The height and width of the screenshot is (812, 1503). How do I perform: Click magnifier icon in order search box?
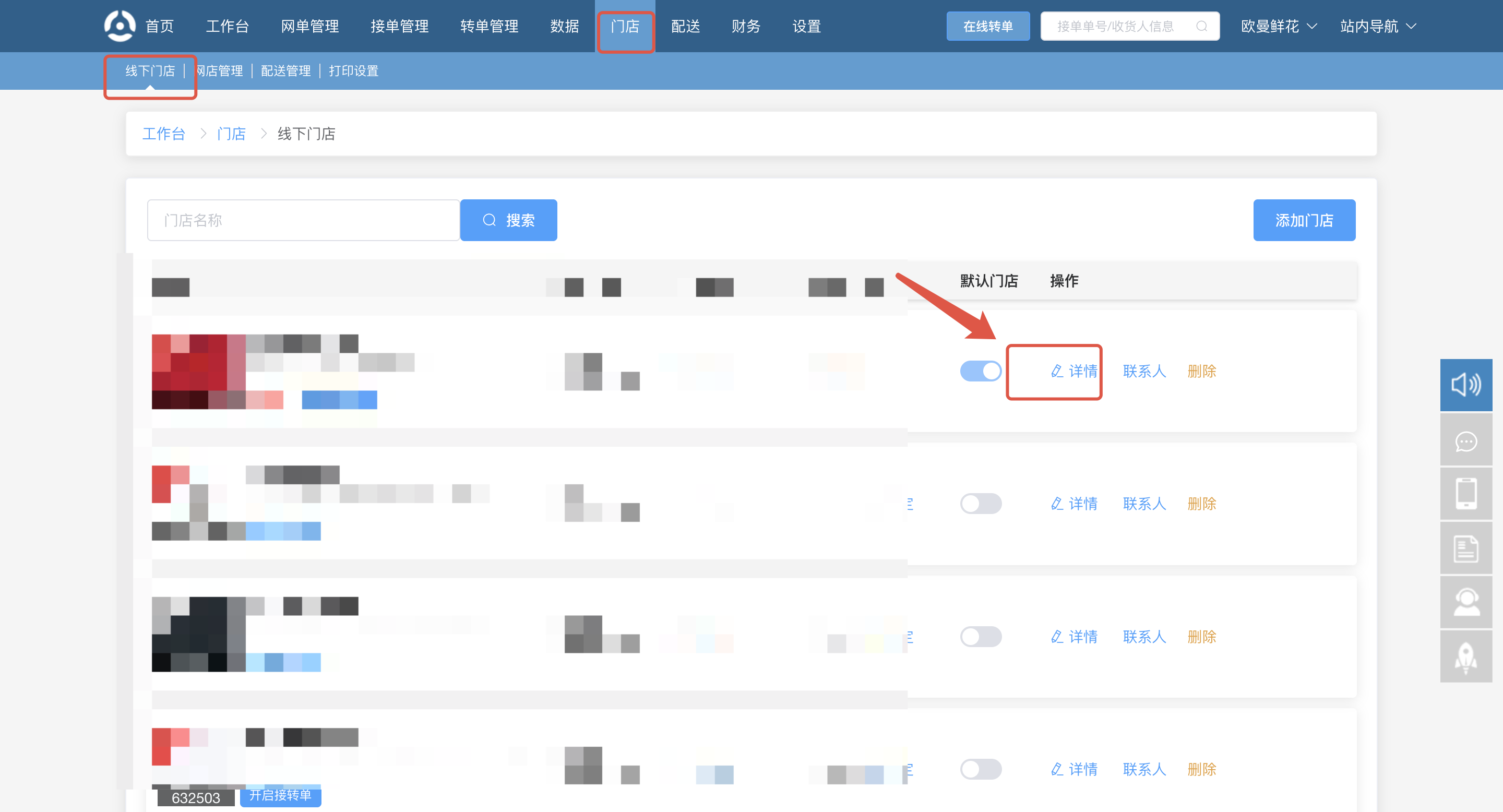(x=1201, y=26)
